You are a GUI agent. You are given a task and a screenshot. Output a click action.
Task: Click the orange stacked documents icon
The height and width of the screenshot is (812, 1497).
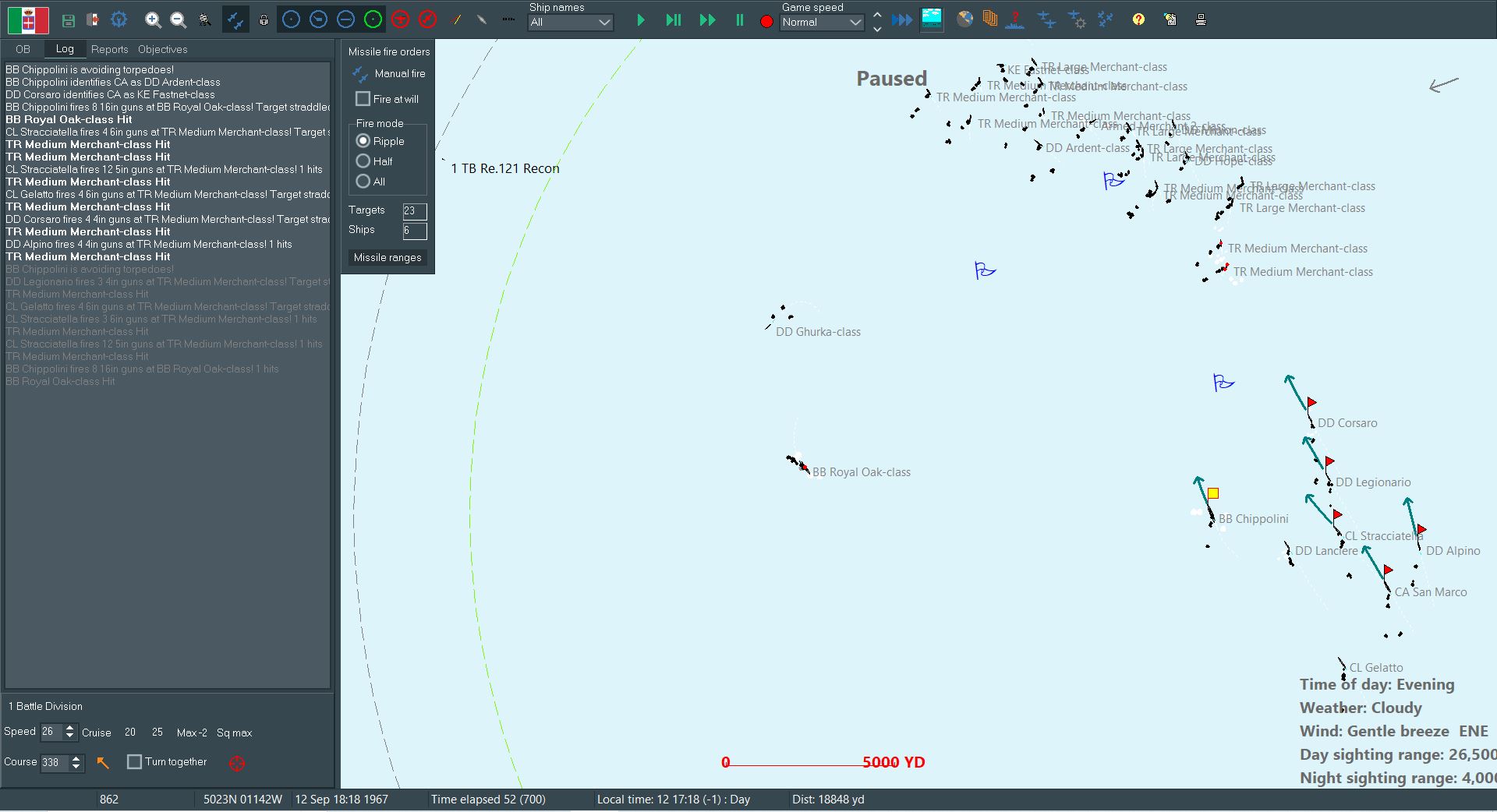[x=990, y=19]
